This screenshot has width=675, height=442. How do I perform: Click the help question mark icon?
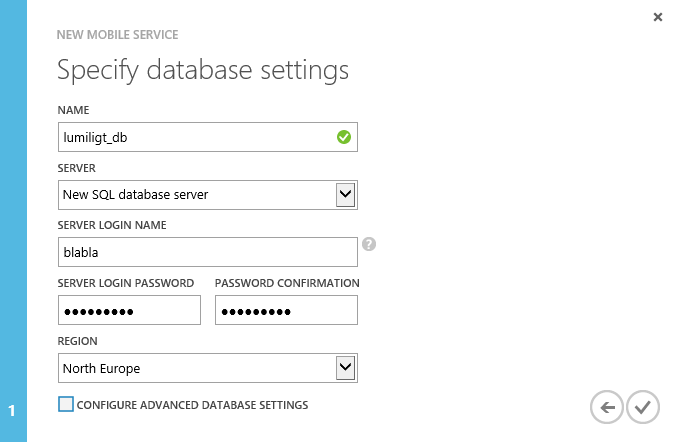coord(369,243)
